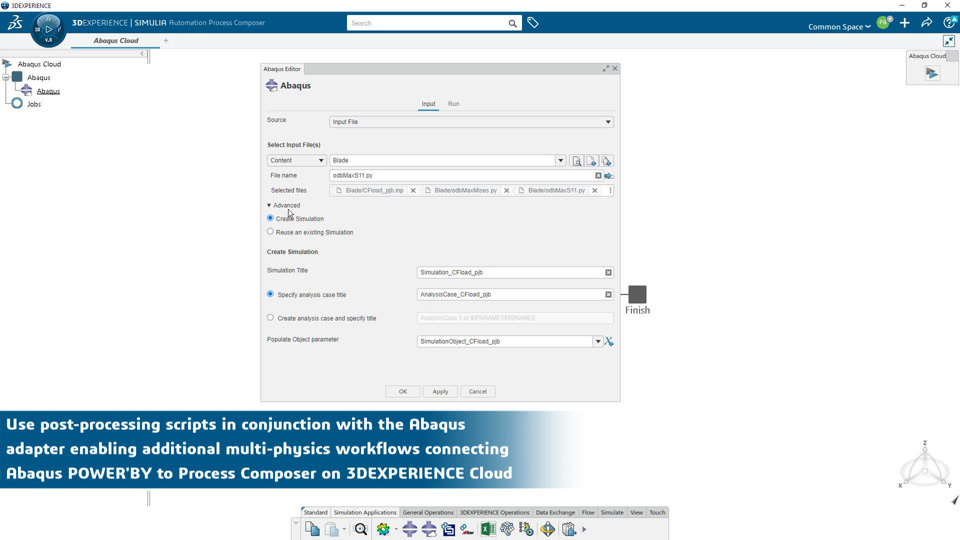Click the plus add icon in header
Screen dimensions: 960x540
tap(905, 23)
